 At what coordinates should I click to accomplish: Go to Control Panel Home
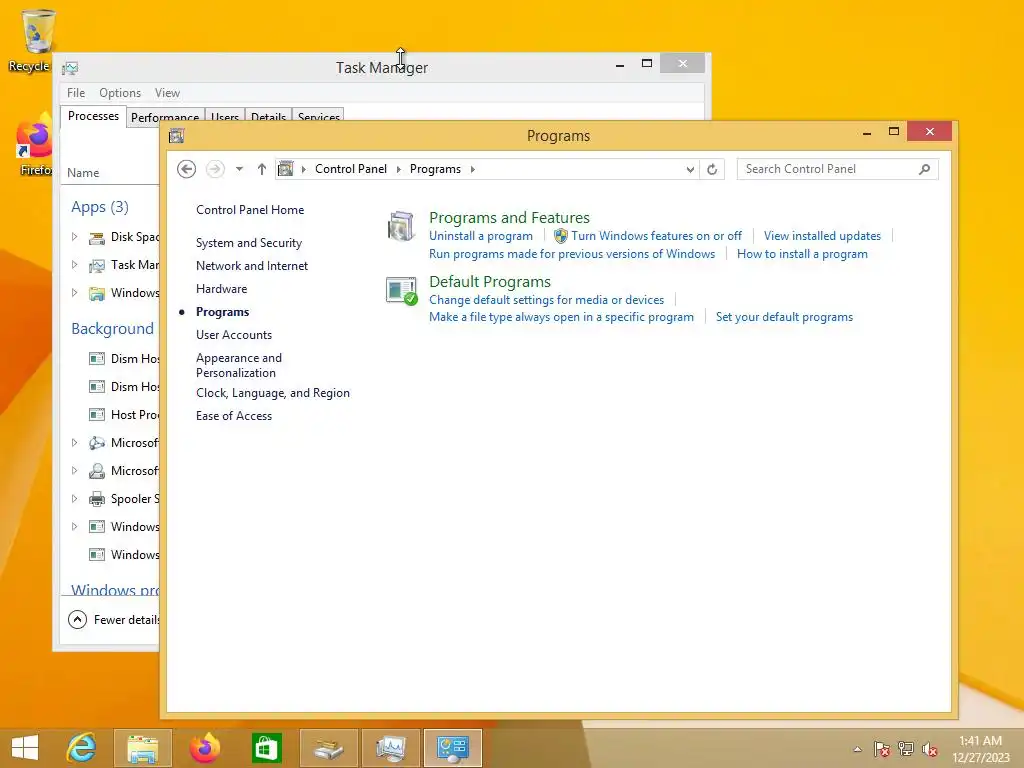pos(250,210)
